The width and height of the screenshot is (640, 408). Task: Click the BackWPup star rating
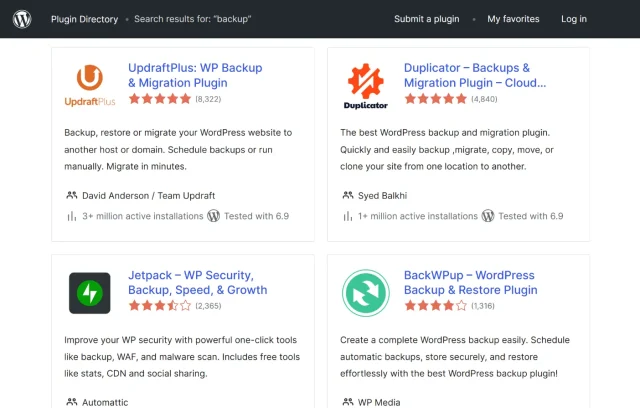click(436, 306)
